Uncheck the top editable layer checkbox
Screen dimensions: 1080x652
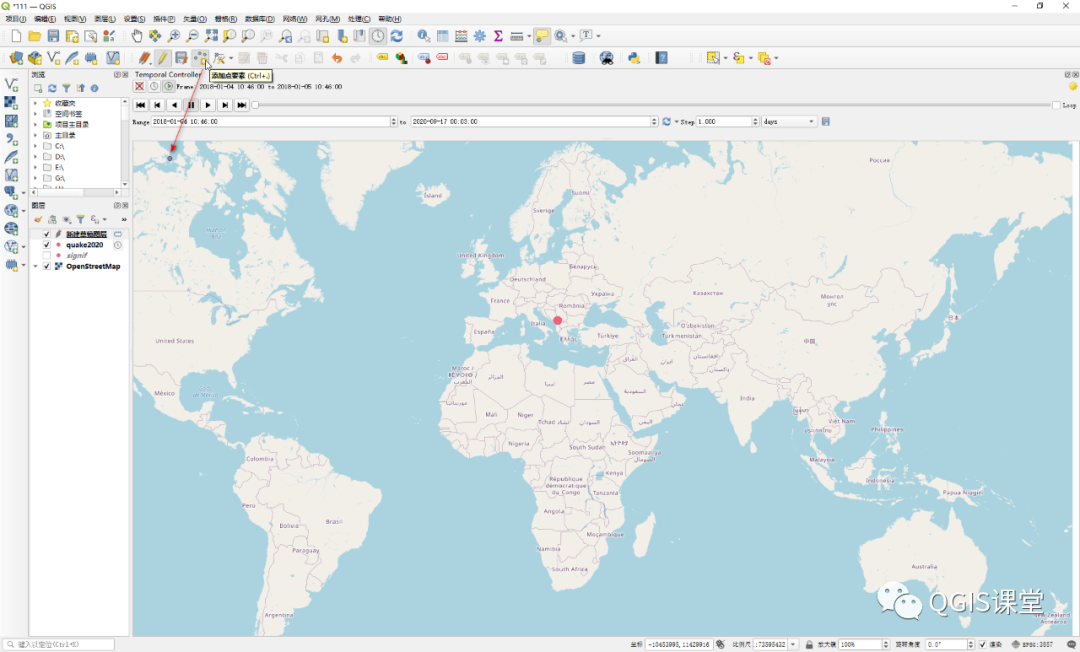tap(47, 234)
